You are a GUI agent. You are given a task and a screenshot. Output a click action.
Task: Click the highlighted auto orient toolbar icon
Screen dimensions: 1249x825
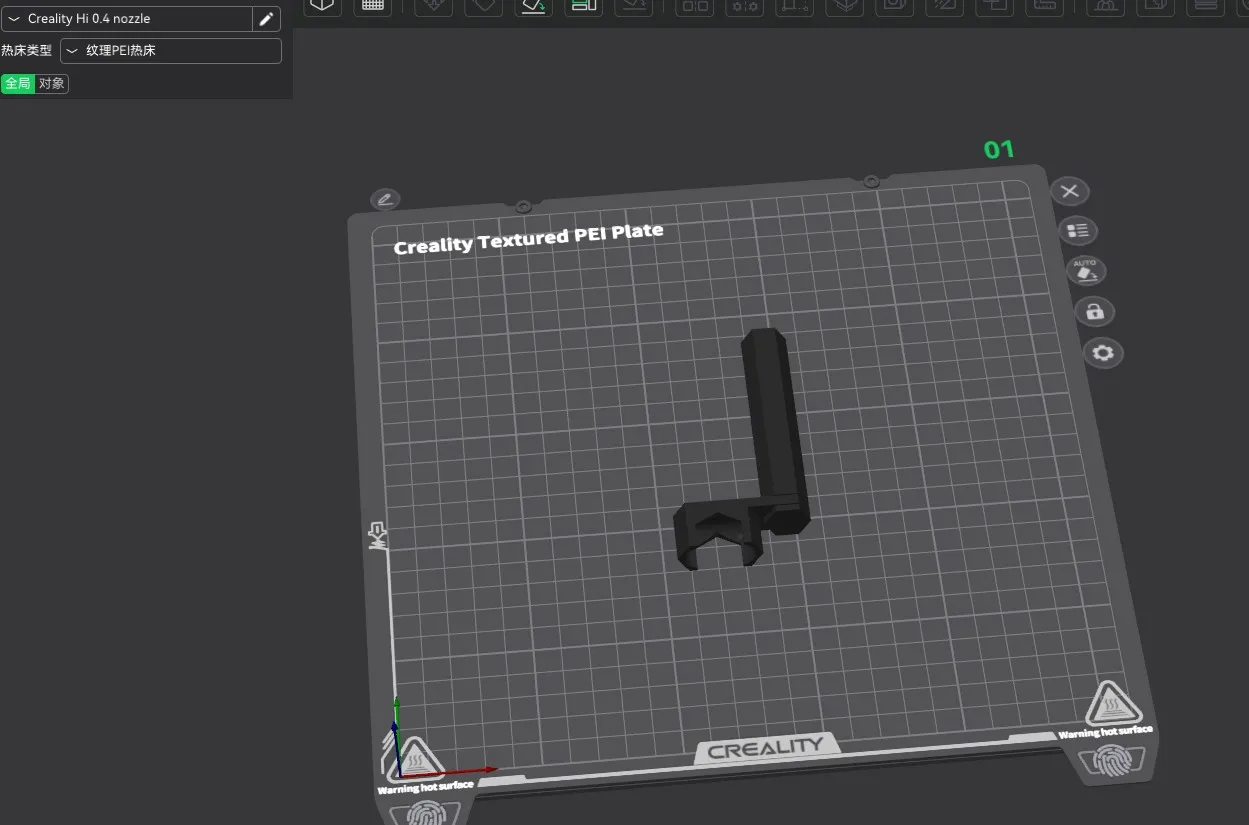[x=534, y=5]
